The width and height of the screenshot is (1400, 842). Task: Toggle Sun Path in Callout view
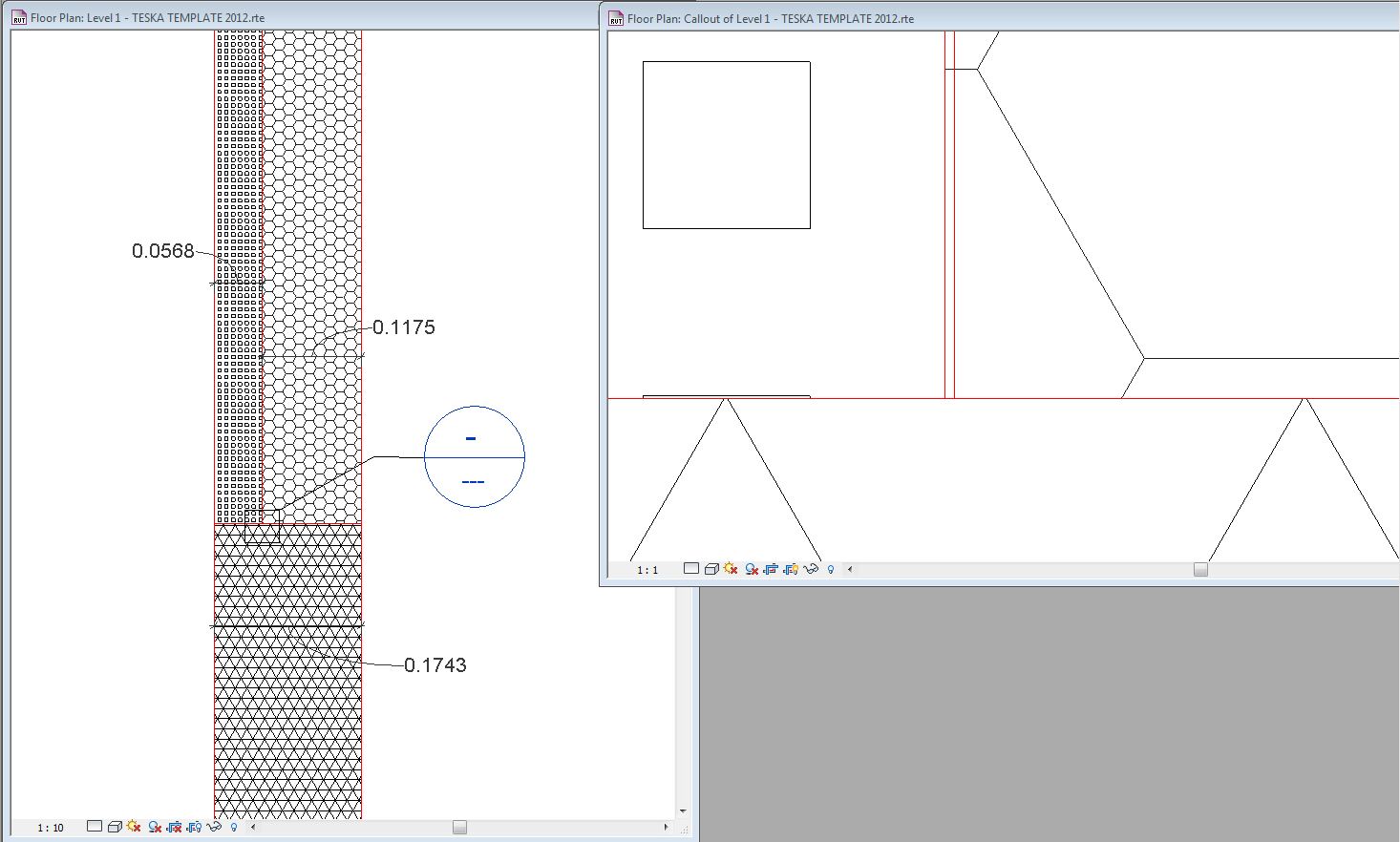click(x=732, y=569)
